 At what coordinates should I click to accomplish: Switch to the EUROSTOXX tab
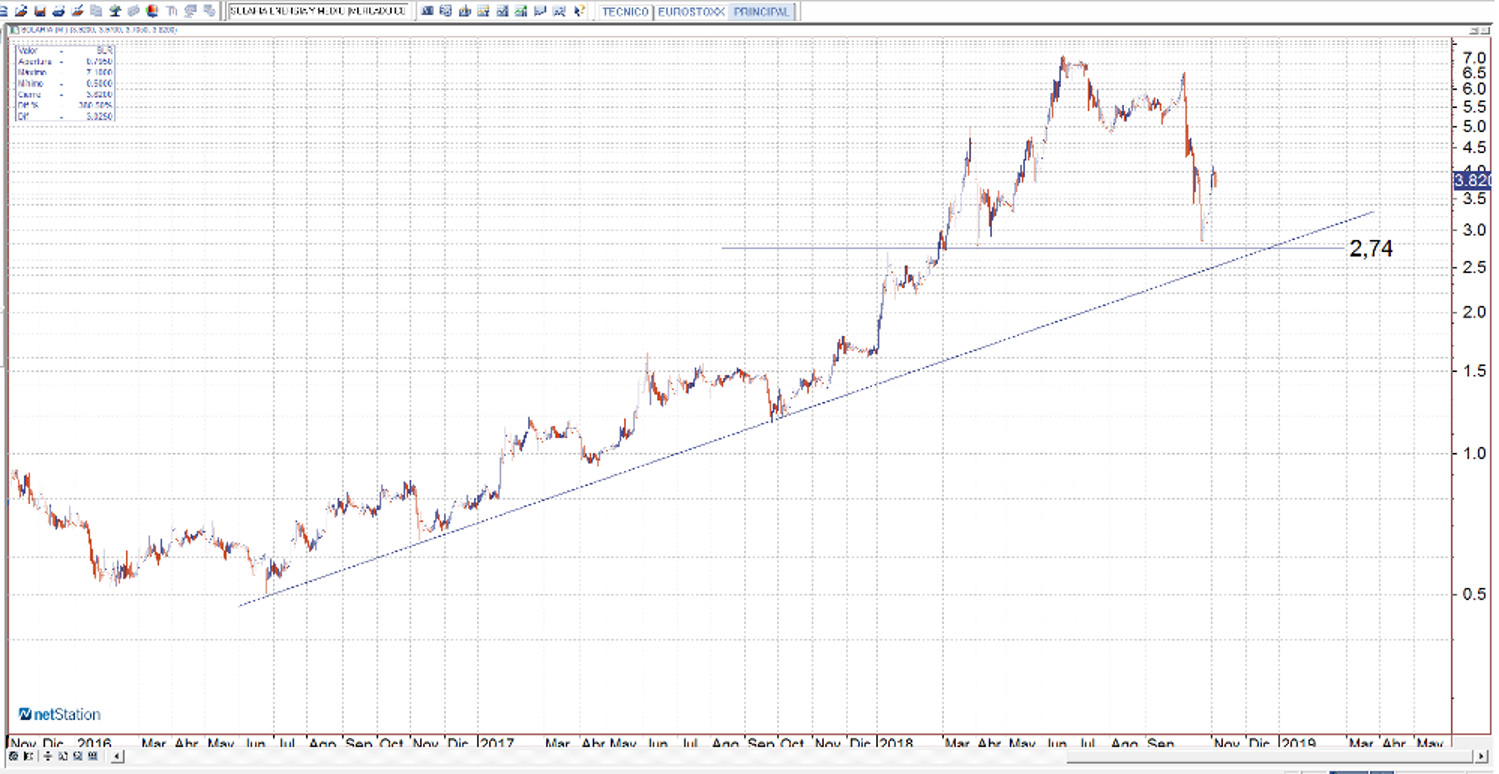[x=691, y=12]
